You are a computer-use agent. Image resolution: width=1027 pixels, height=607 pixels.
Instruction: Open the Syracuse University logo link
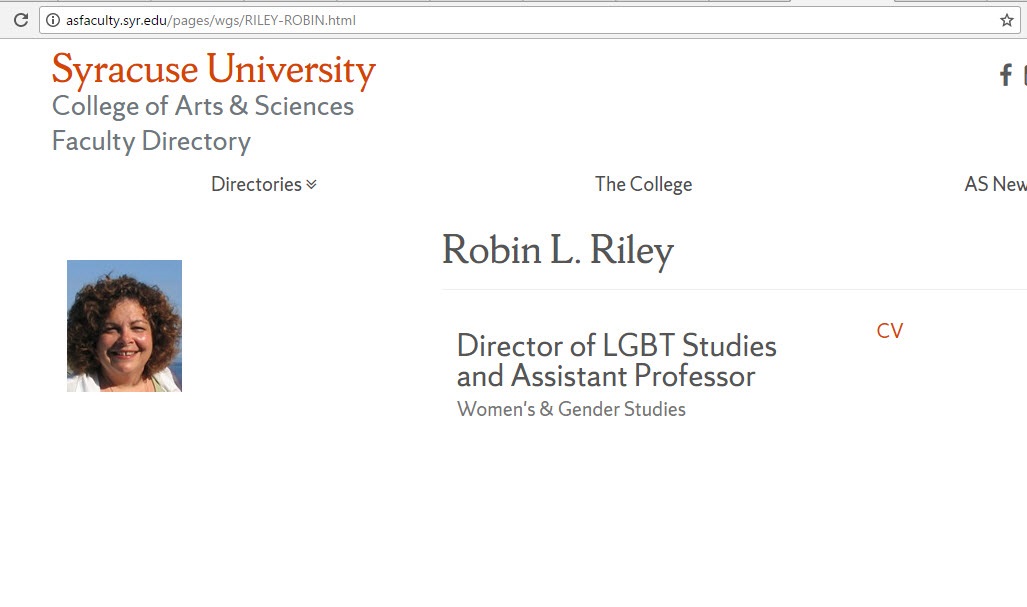(212, 68)
